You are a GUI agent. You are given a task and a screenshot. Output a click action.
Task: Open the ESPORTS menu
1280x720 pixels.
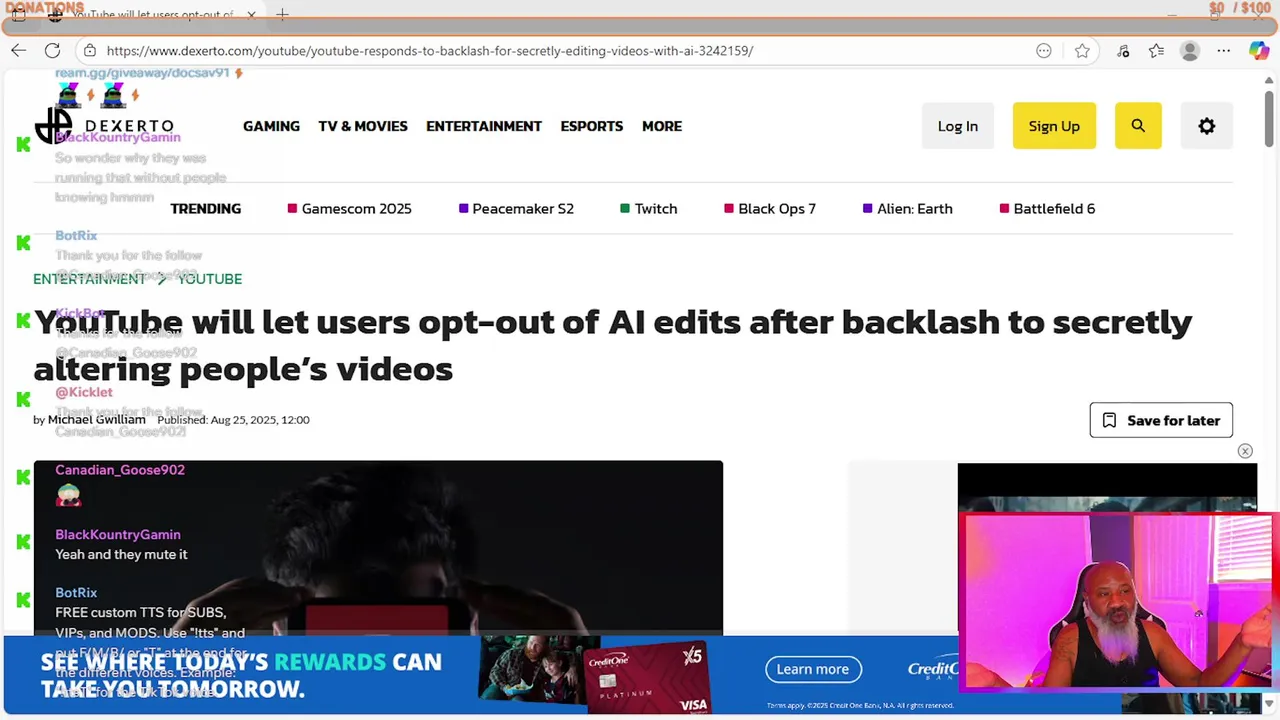tap(591, 126)
